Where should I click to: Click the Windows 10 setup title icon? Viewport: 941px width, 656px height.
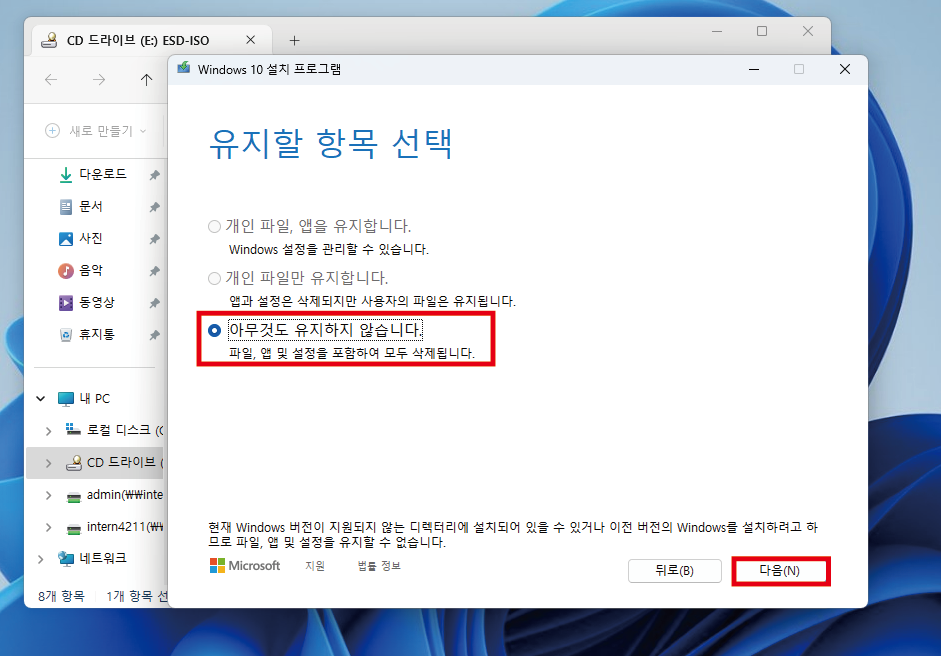tap(184, 68)
